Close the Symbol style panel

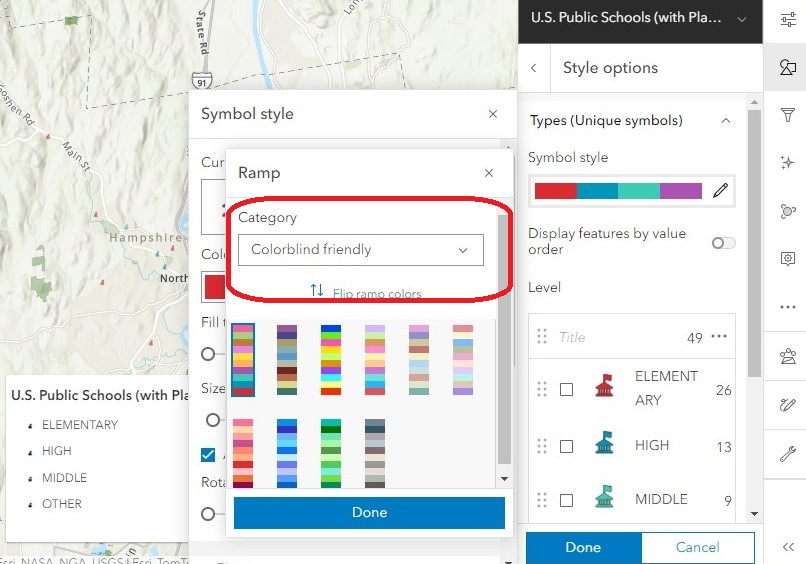(x=493, y=114)
